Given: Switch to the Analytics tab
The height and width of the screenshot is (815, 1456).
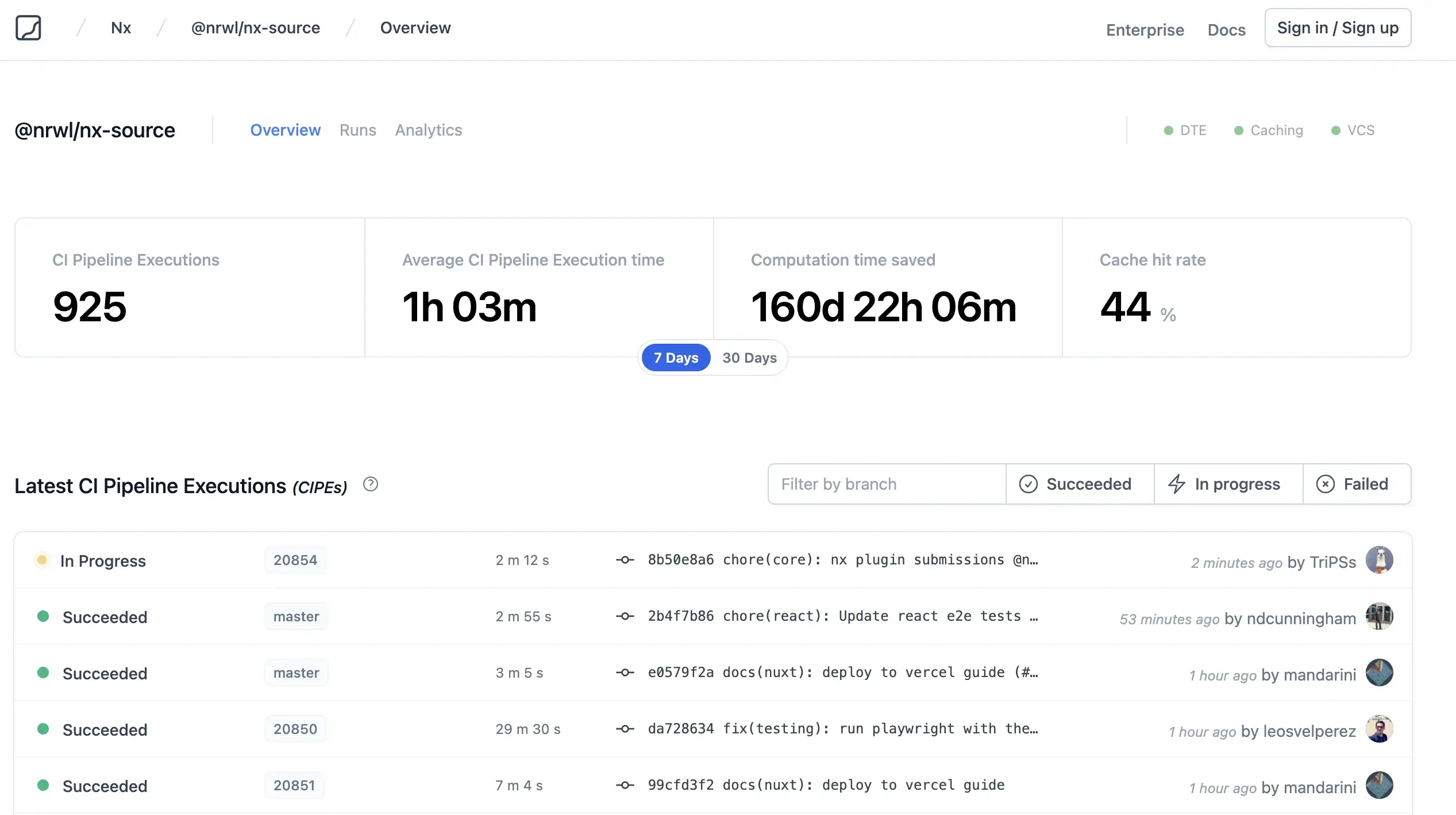Looking at the screenshot, I should coord(428,130).
